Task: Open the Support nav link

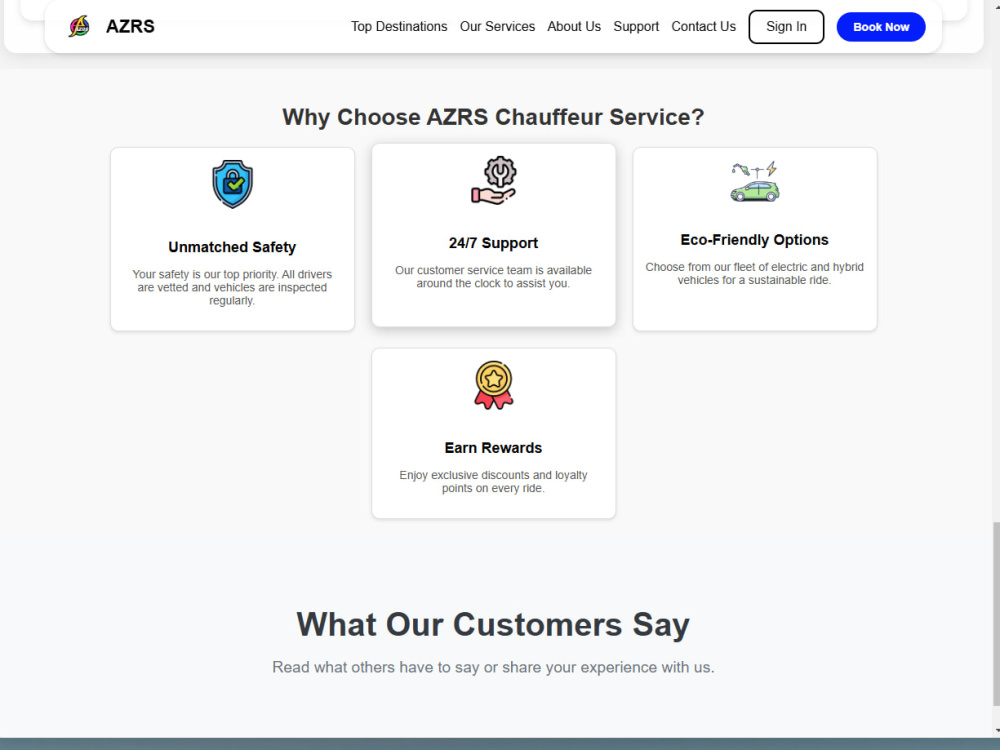Action: point(636,27)
